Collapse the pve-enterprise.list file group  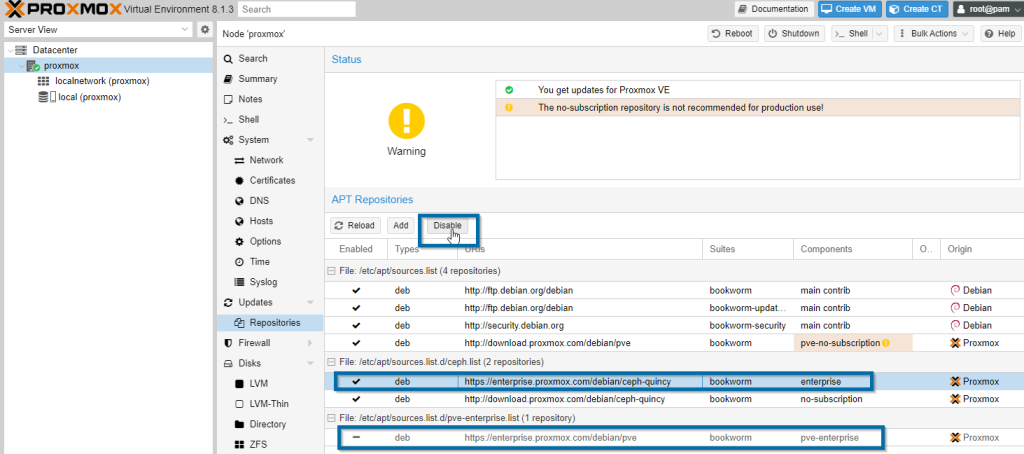[x=330, y=417]
